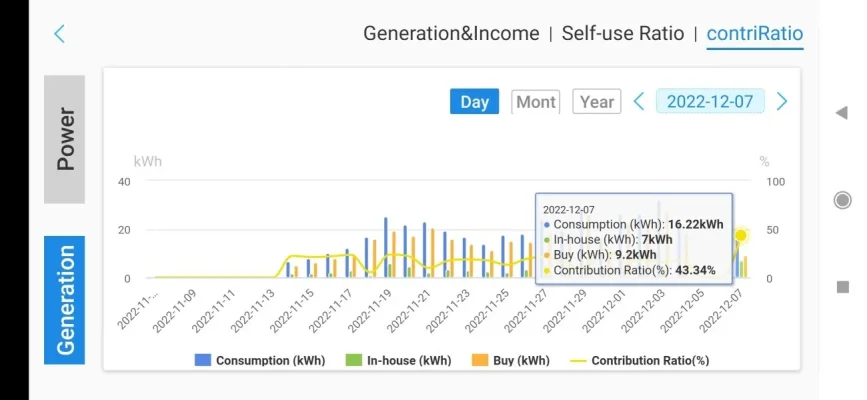The height and width of the screenshot is (400, 867).
Task: Tap the 2022-11-19 axis date label
Action: click(371, 311)
